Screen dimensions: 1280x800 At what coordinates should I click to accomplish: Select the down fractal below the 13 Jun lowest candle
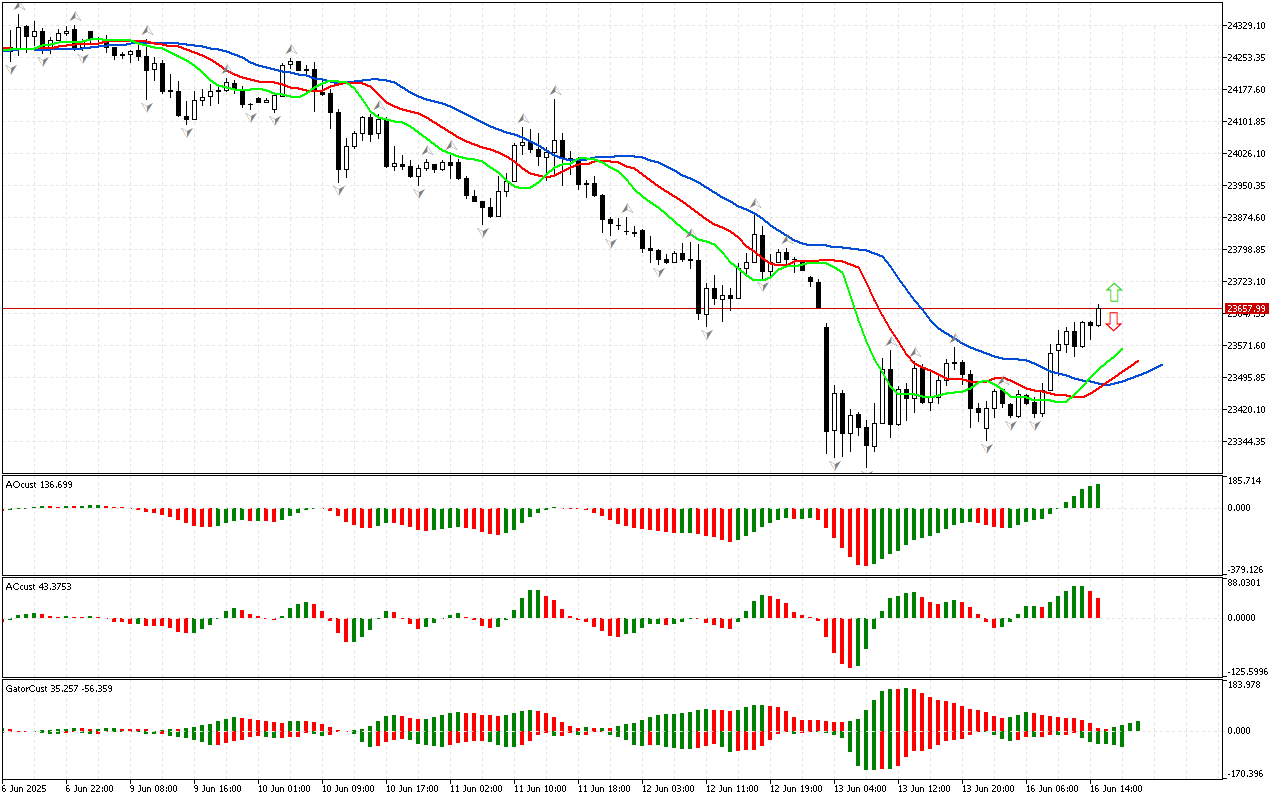click(x=867, y=472)
